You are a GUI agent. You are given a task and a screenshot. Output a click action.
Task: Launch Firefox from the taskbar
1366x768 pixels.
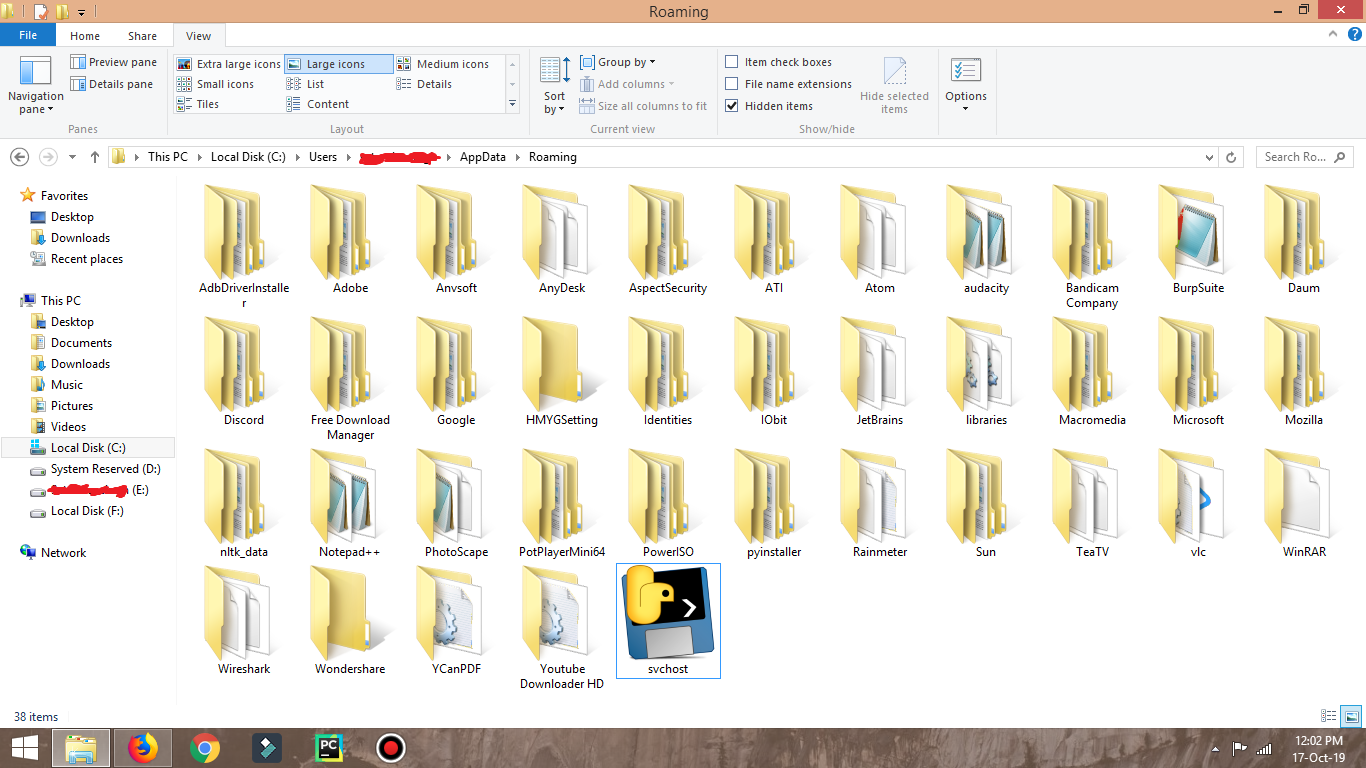click(143, 747)
